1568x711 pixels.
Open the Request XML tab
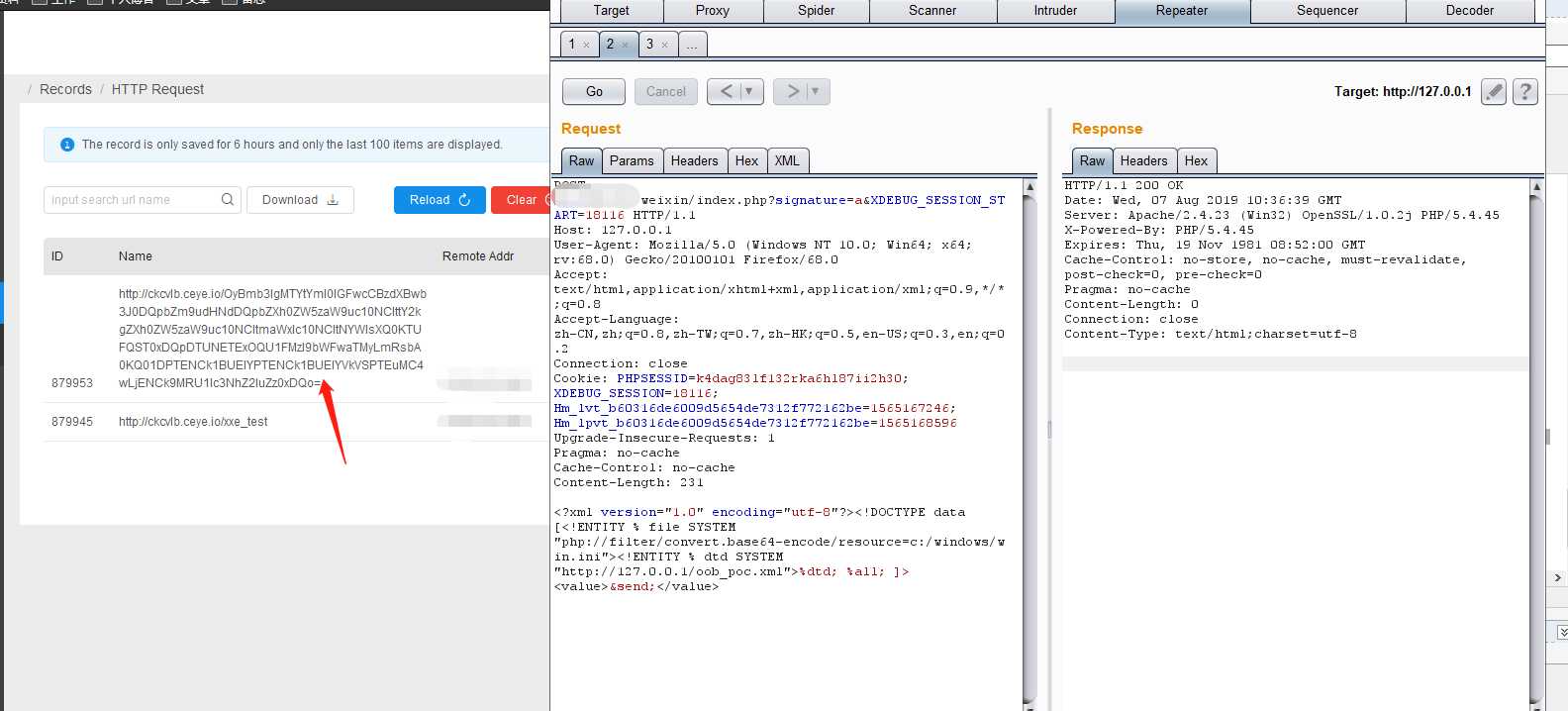pyautogui.click(x=787, y=160)
